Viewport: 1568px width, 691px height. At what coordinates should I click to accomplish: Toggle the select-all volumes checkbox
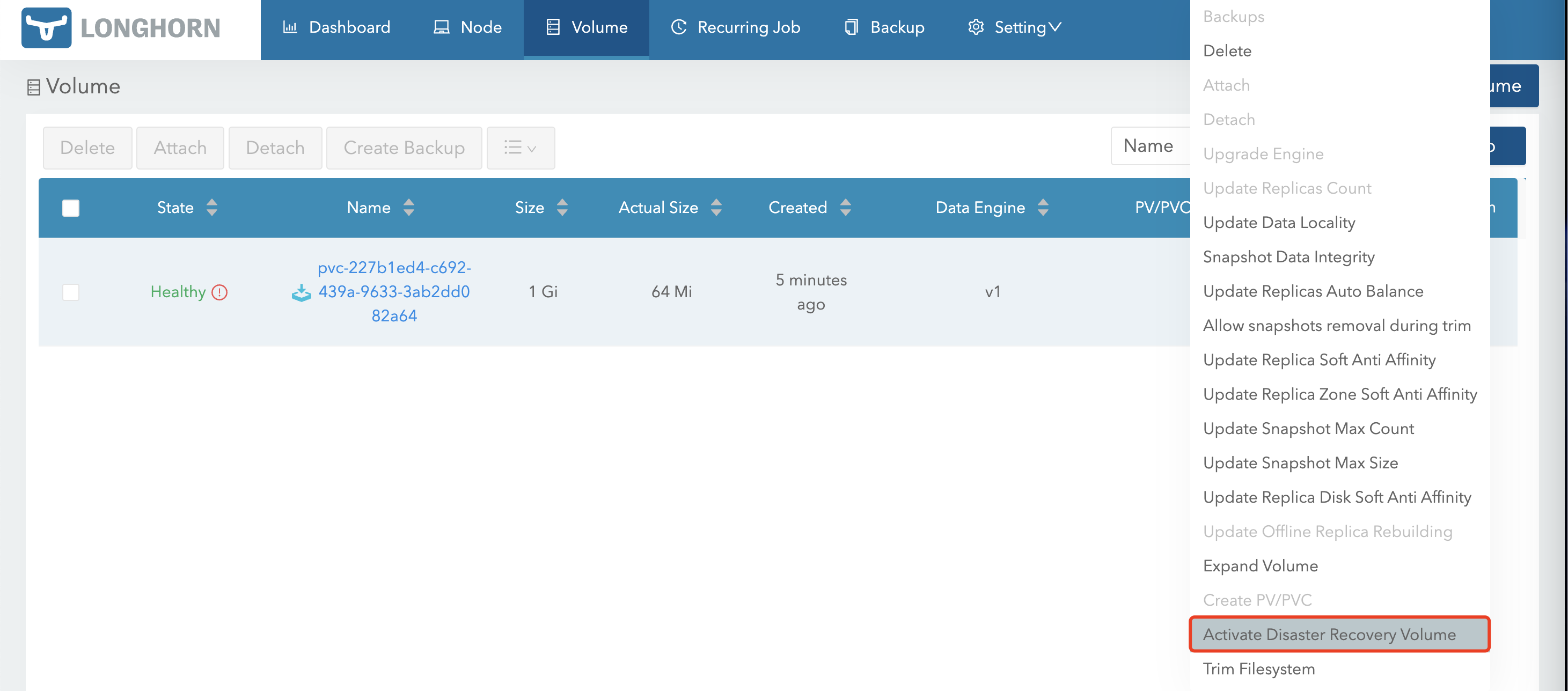[x=71, y=208]
